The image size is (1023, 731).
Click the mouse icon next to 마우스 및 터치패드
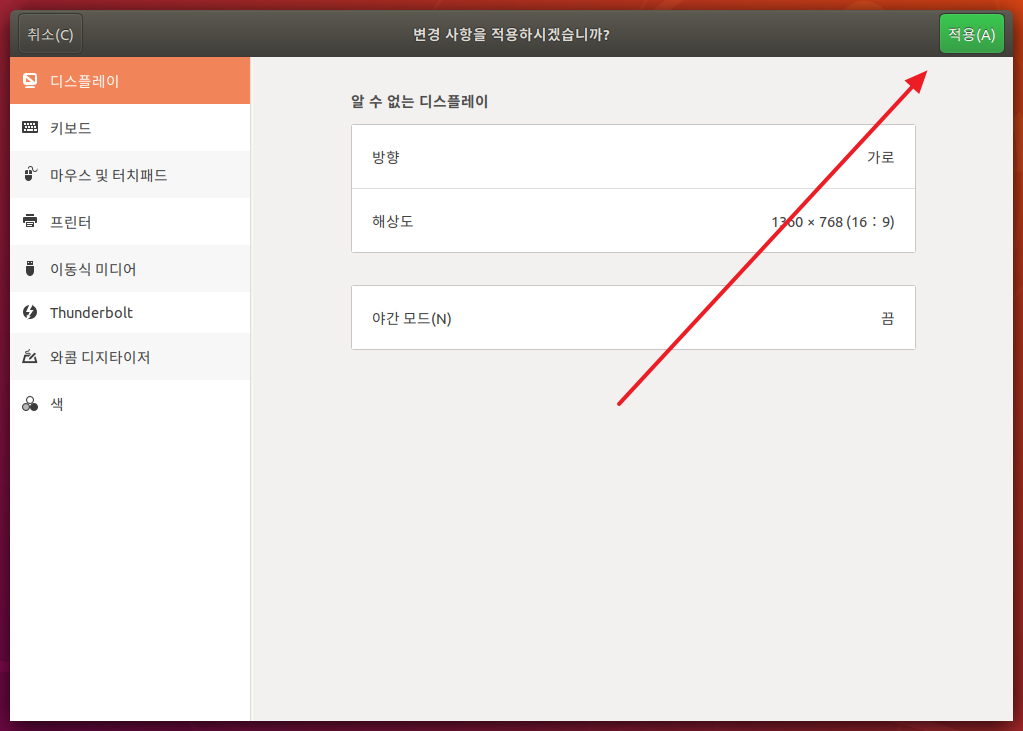coord(30,174)
